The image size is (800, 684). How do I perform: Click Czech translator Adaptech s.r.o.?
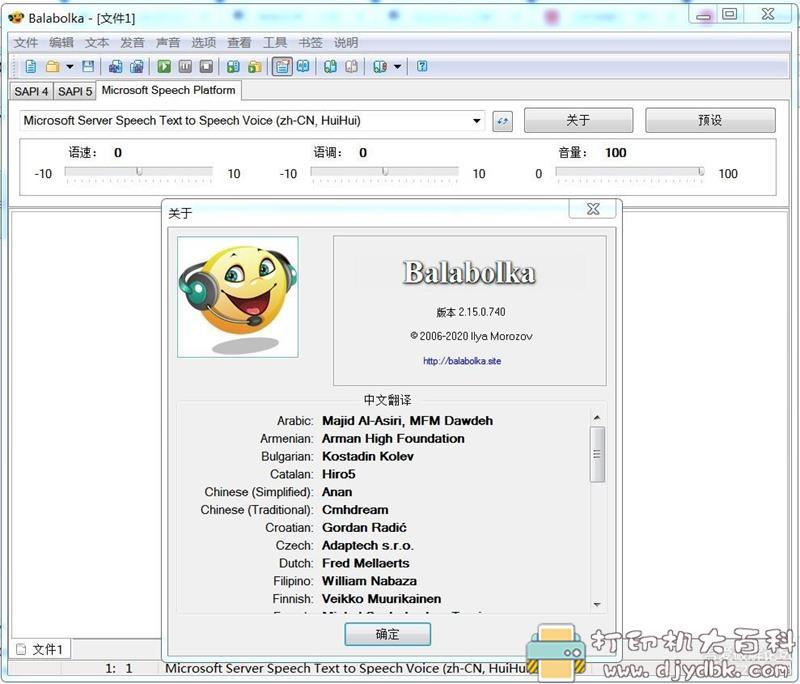[x=368, y=546]
